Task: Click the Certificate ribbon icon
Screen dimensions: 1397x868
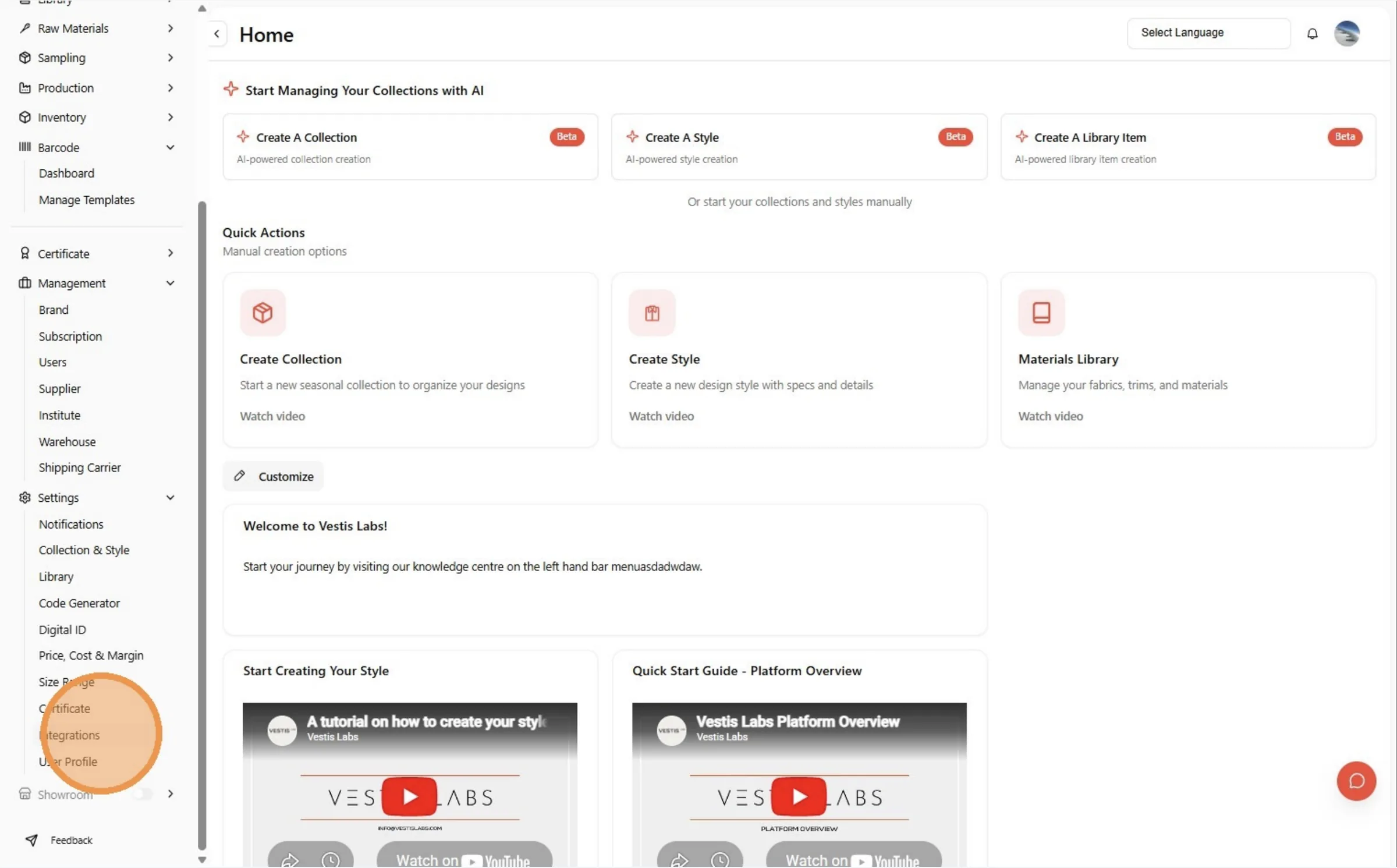Action: pos(24,253)
